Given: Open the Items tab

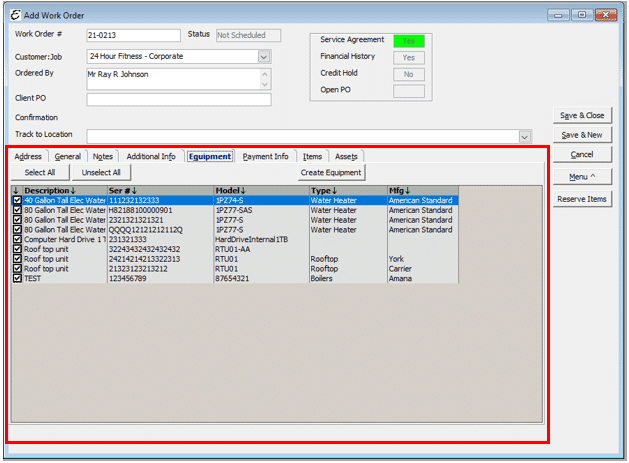Looking at the screenshot, I should pos(312,156).
